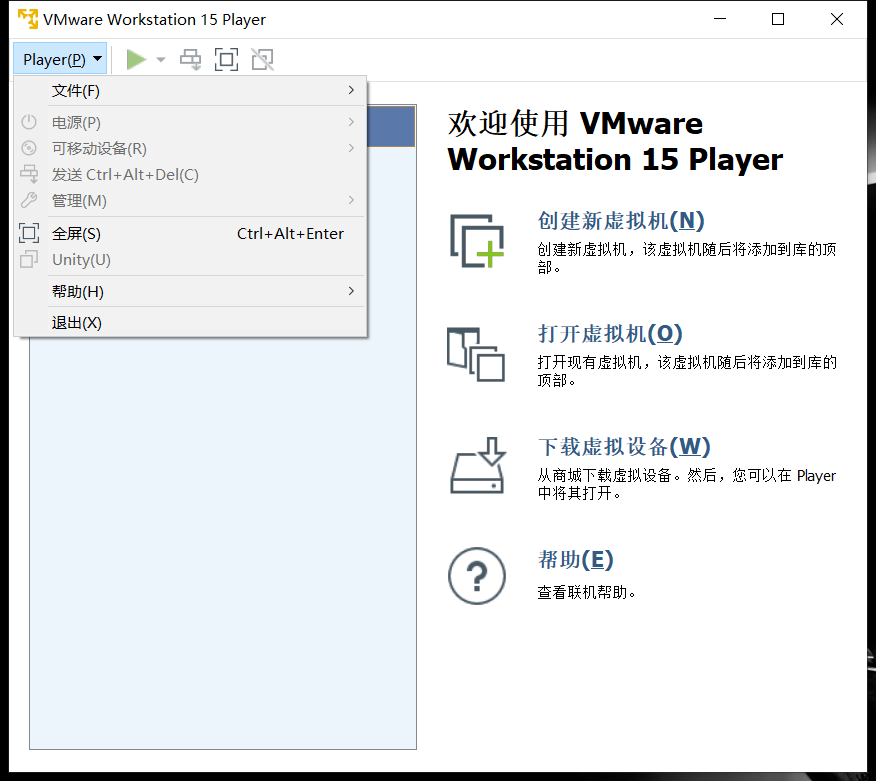Viewport: 876px width, 781px height.
Task: Click the Send Ctrl+Alt+Del toolbar icon
Action: [x=190, y=59]
